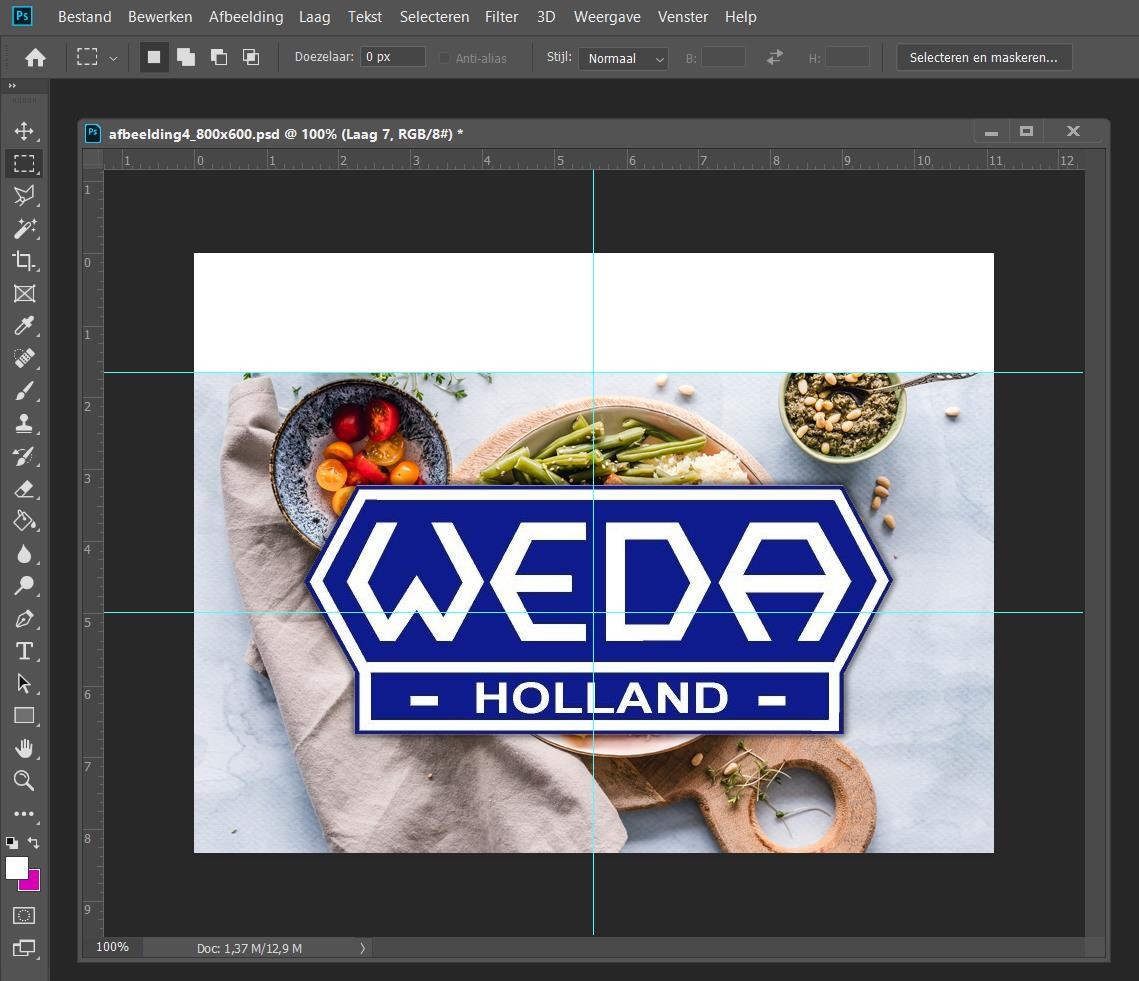
Task: Set the magenta background color swatch
Action: pyautogui.click(x=33, y=884)
